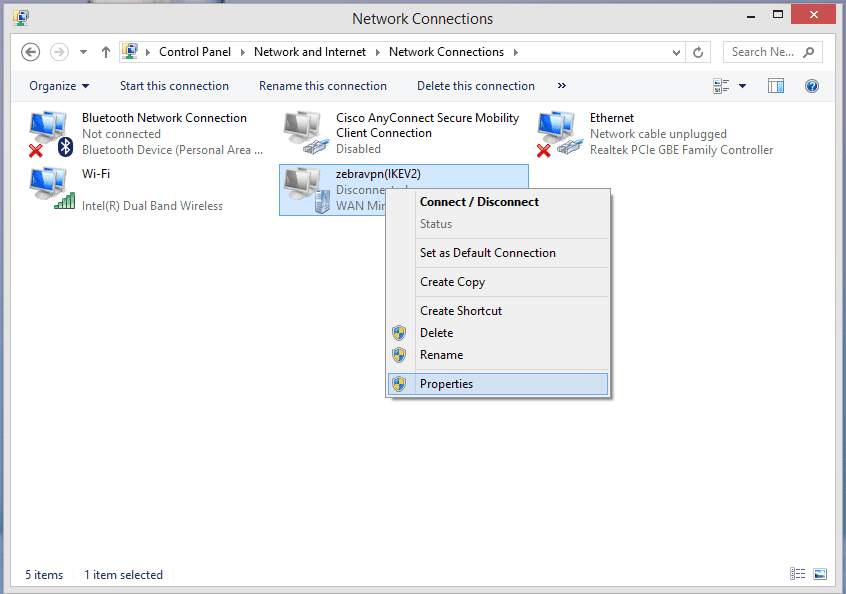Viewport: 846px width, 594px height.
Task: Select Cisco AnyConnect connection icon
Action: click(x=306, y=132)
